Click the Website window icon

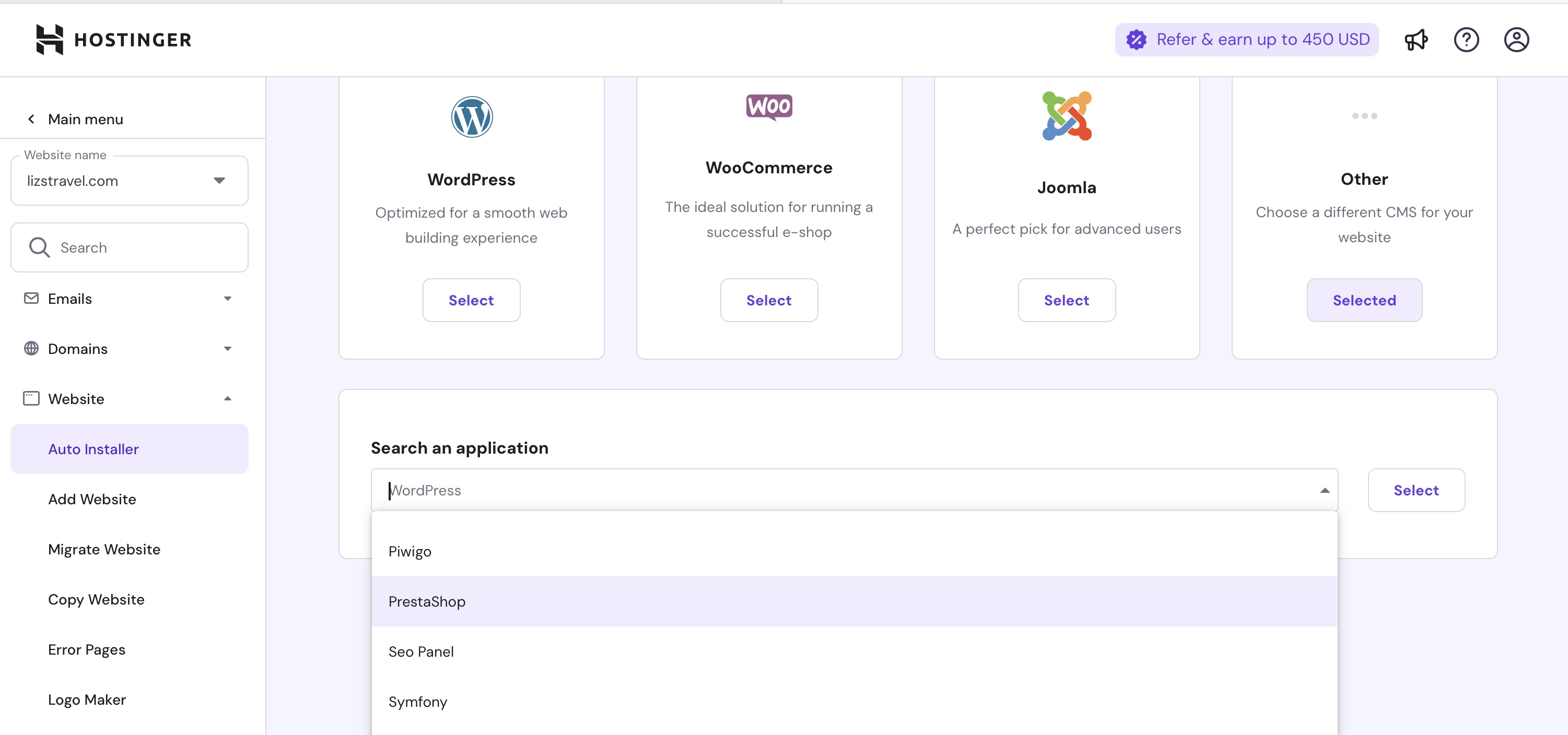(31, 398)
